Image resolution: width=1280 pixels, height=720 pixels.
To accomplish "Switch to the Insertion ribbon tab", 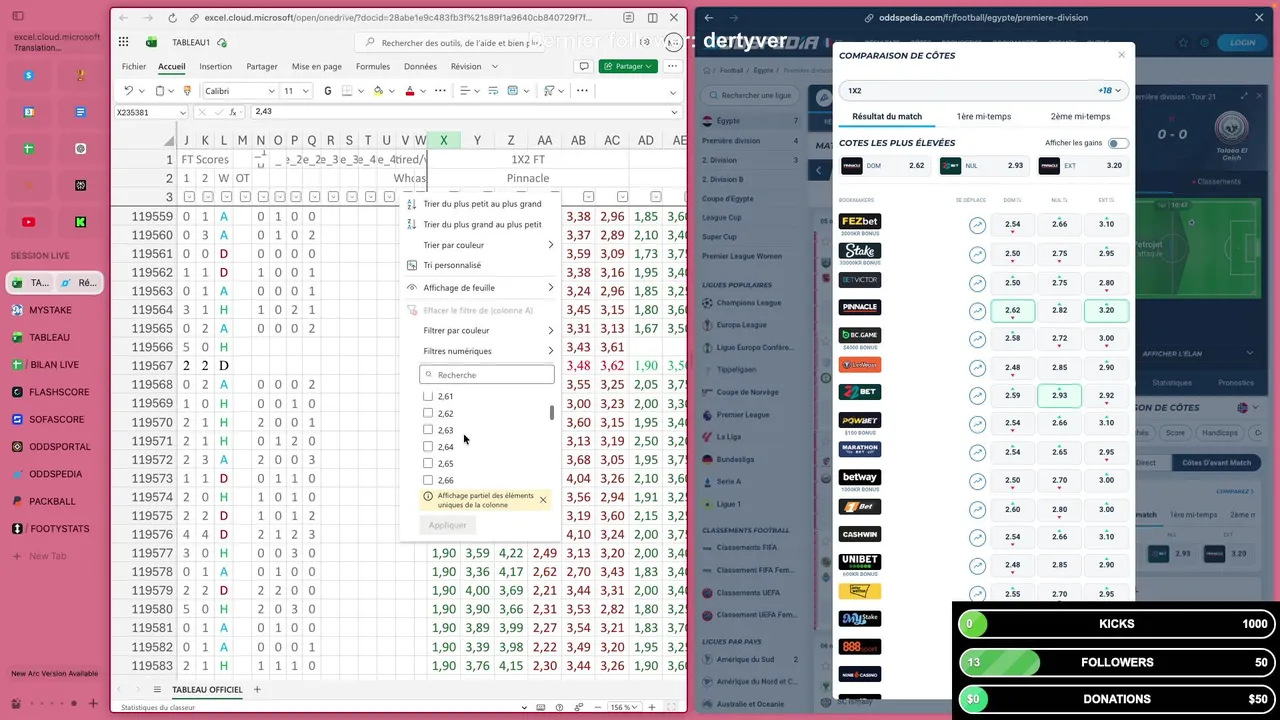I will (215, 66).
